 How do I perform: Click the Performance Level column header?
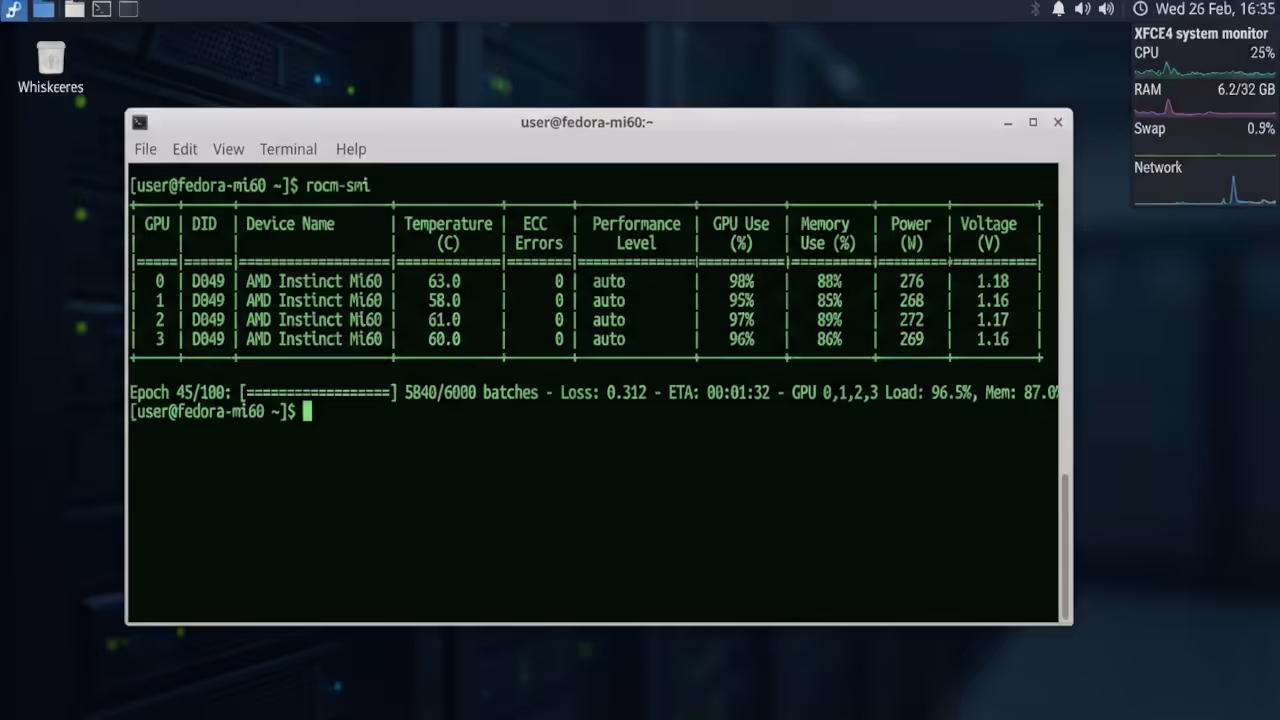[636, 233]
